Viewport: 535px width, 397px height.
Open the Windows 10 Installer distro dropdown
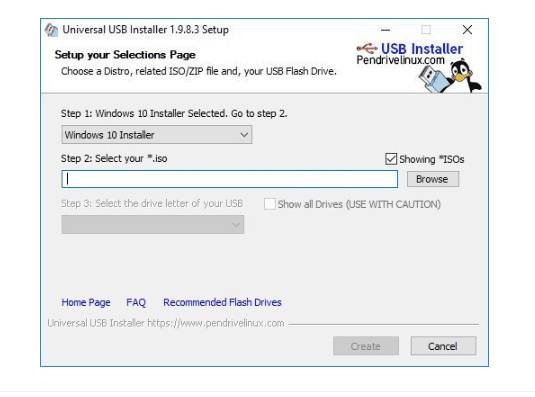[x=157, y=135]
